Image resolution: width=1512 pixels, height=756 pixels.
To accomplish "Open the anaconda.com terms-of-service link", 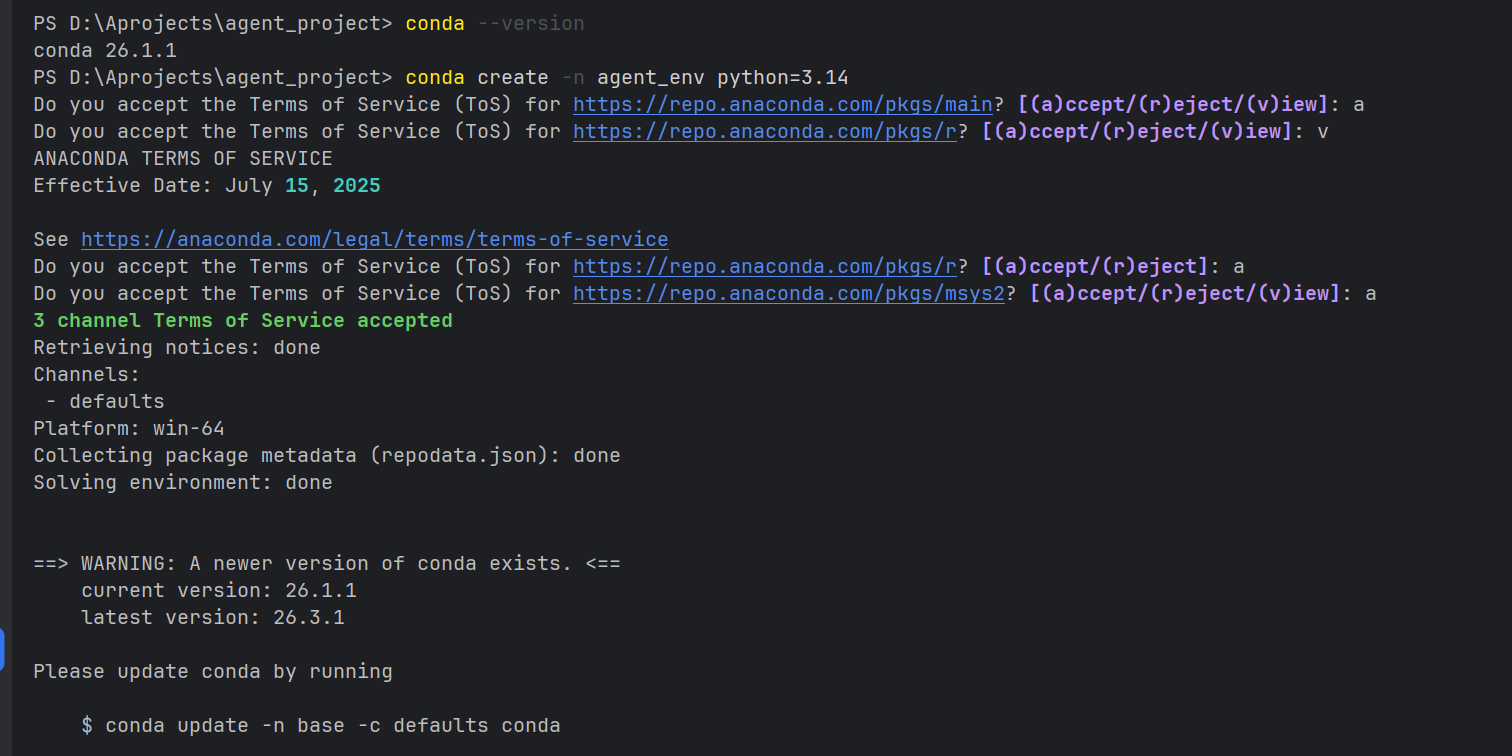I will click(374, 239).
